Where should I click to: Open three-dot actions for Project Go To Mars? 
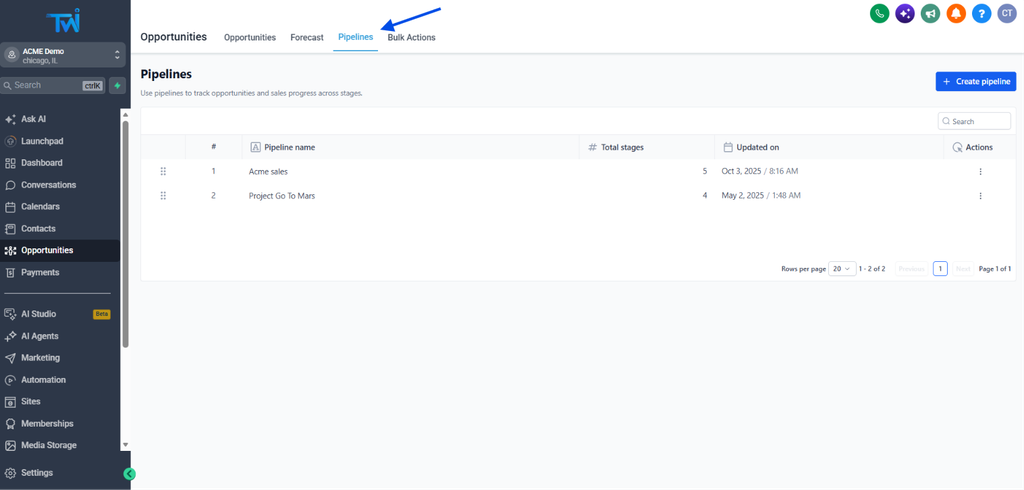(980, 195)
